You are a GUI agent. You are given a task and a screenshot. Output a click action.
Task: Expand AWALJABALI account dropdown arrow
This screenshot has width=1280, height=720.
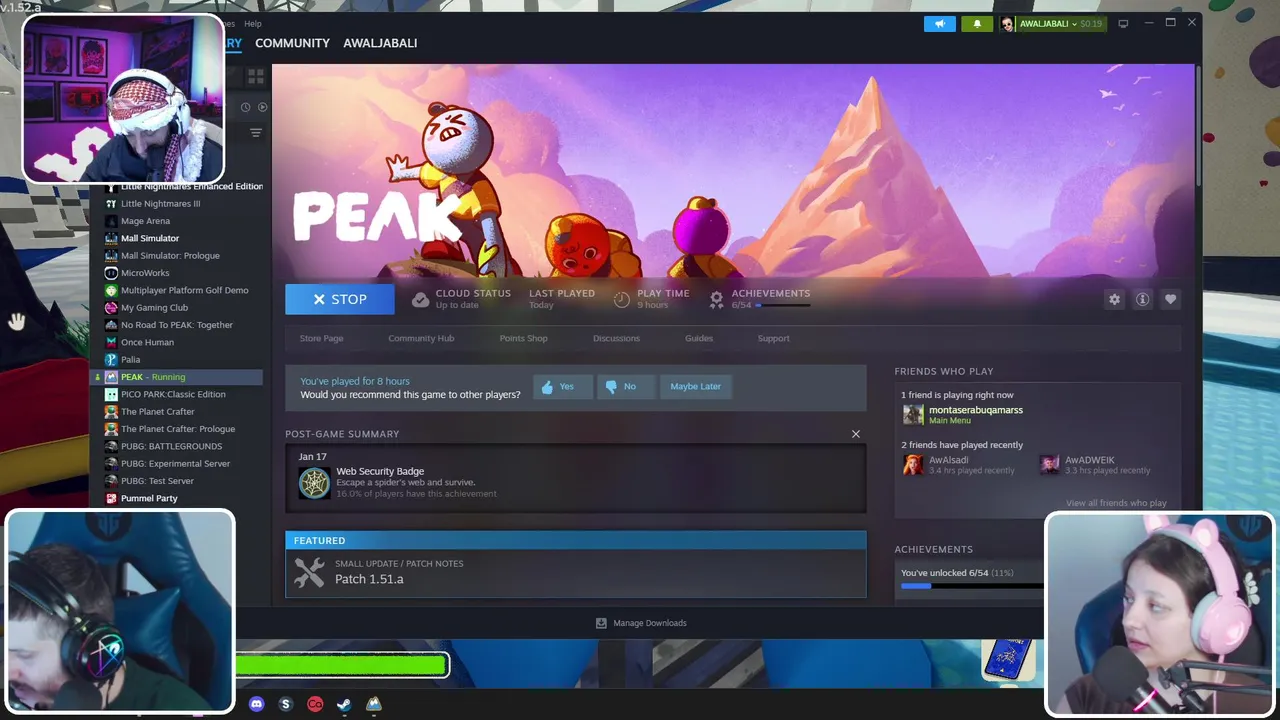click(1074, 24)
